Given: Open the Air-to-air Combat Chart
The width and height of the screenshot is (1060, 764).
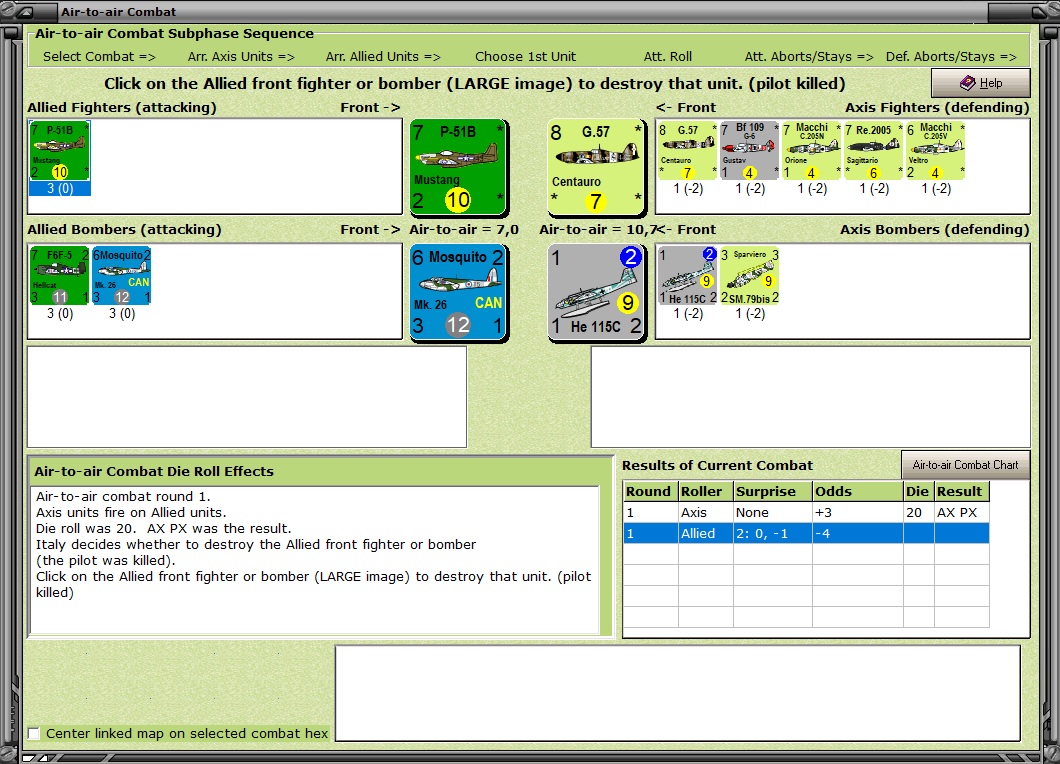Looking at the screenshot, I should coord(965,464).
